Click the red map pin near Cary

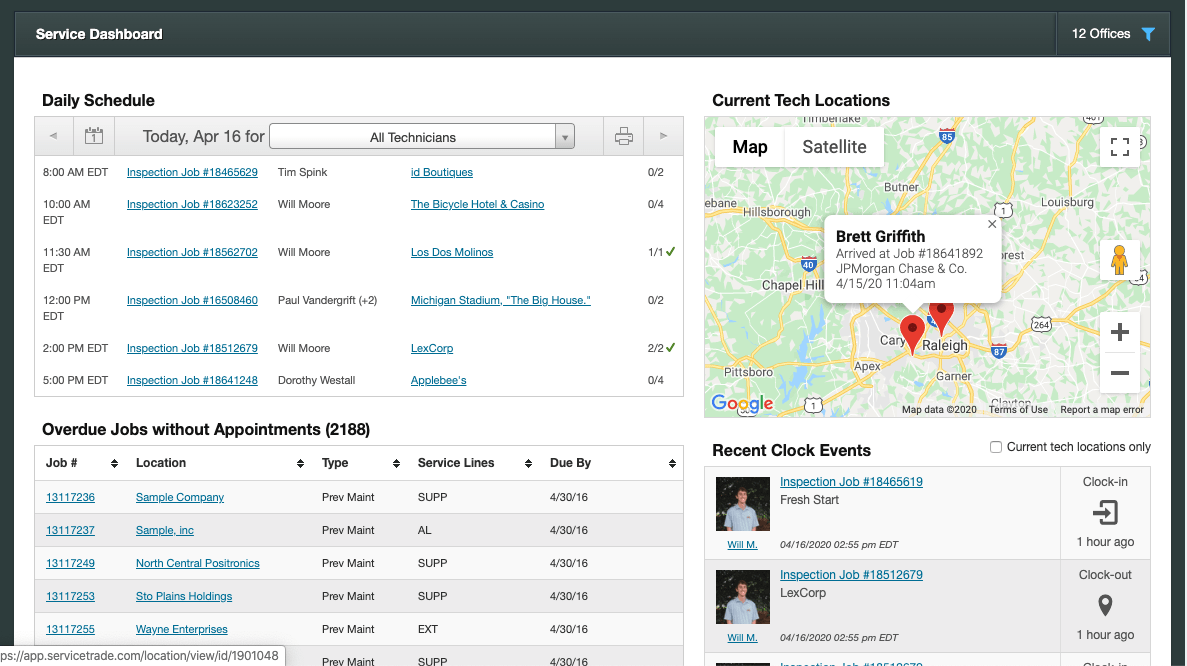tap(912, 335)
